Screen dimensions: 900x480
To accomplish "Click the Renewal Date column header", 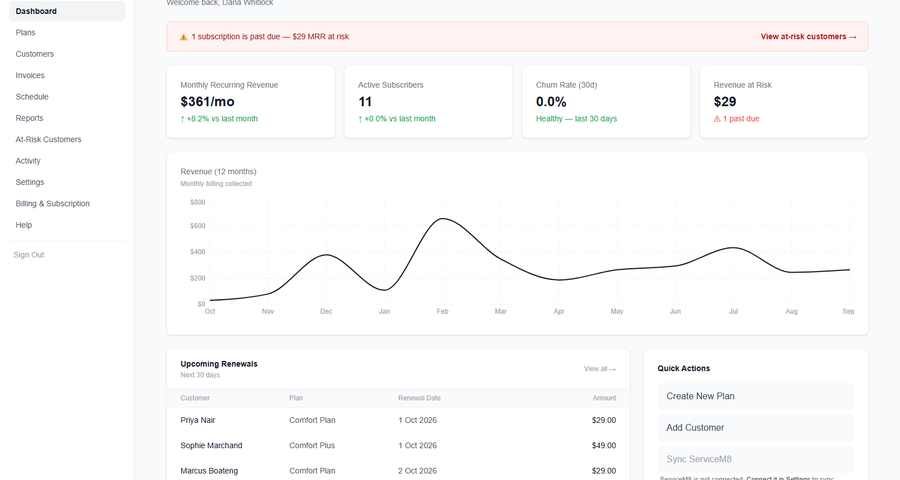I will click(x=420, y=398).
